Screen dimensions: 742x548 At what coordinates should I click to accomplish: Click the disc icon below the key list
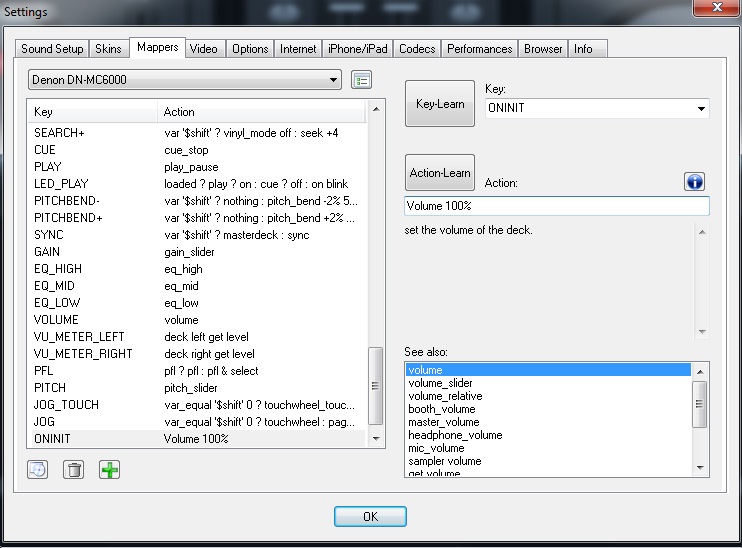tap(38, 469)
